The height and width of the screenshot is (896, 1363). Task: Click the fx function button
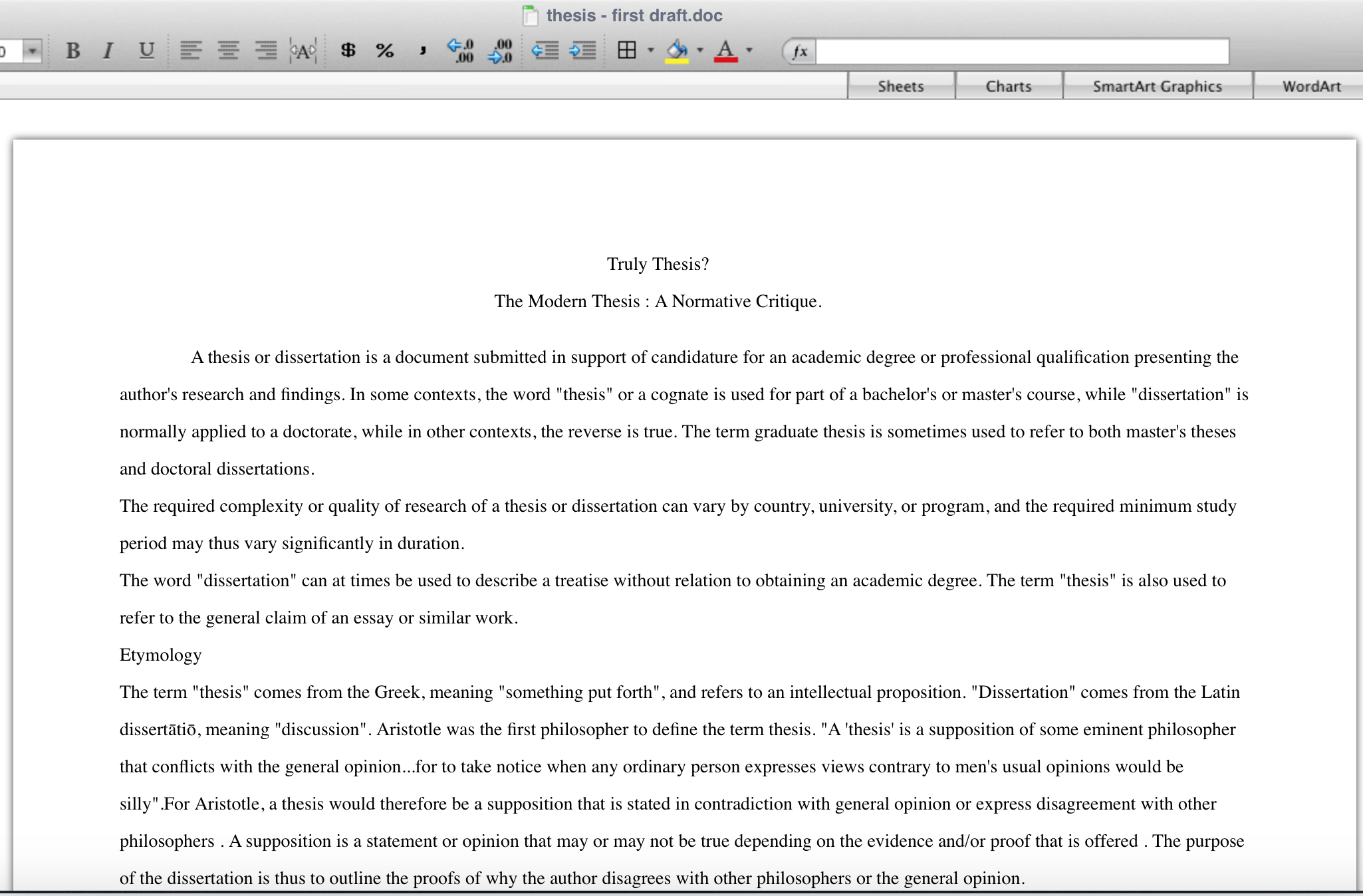click(x=800, y=51)
